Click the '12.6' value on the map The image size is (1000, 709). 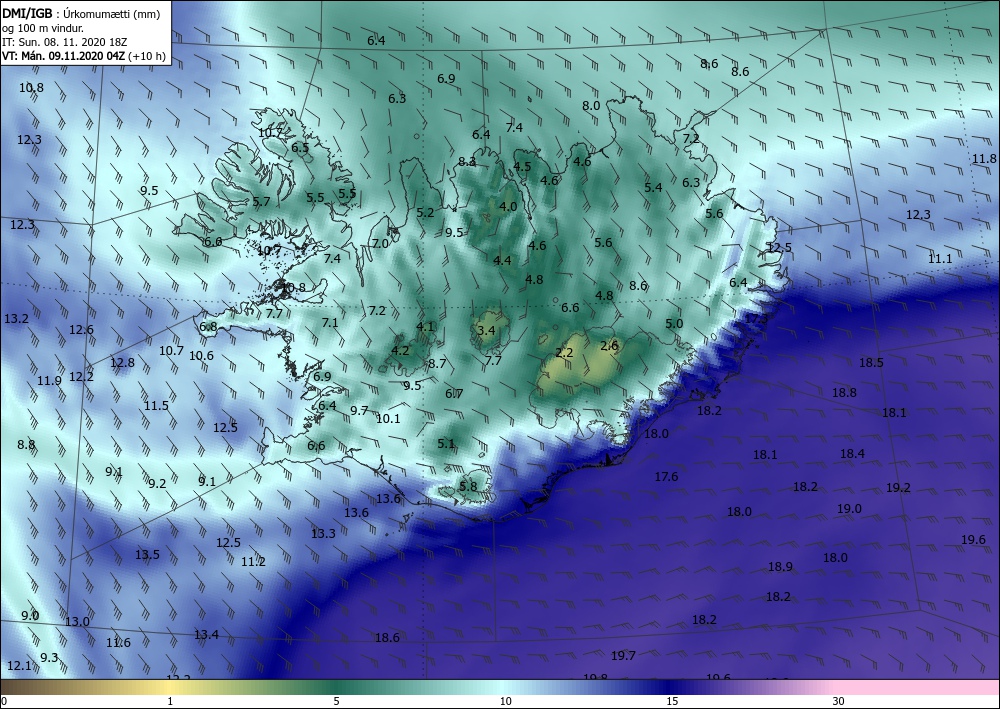click(82, 330)
